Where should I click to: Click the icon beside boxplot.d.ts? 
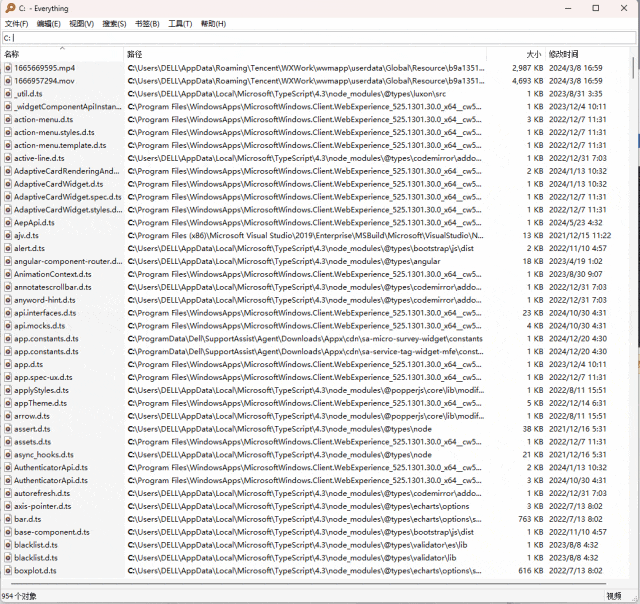[x=8, y=571]
